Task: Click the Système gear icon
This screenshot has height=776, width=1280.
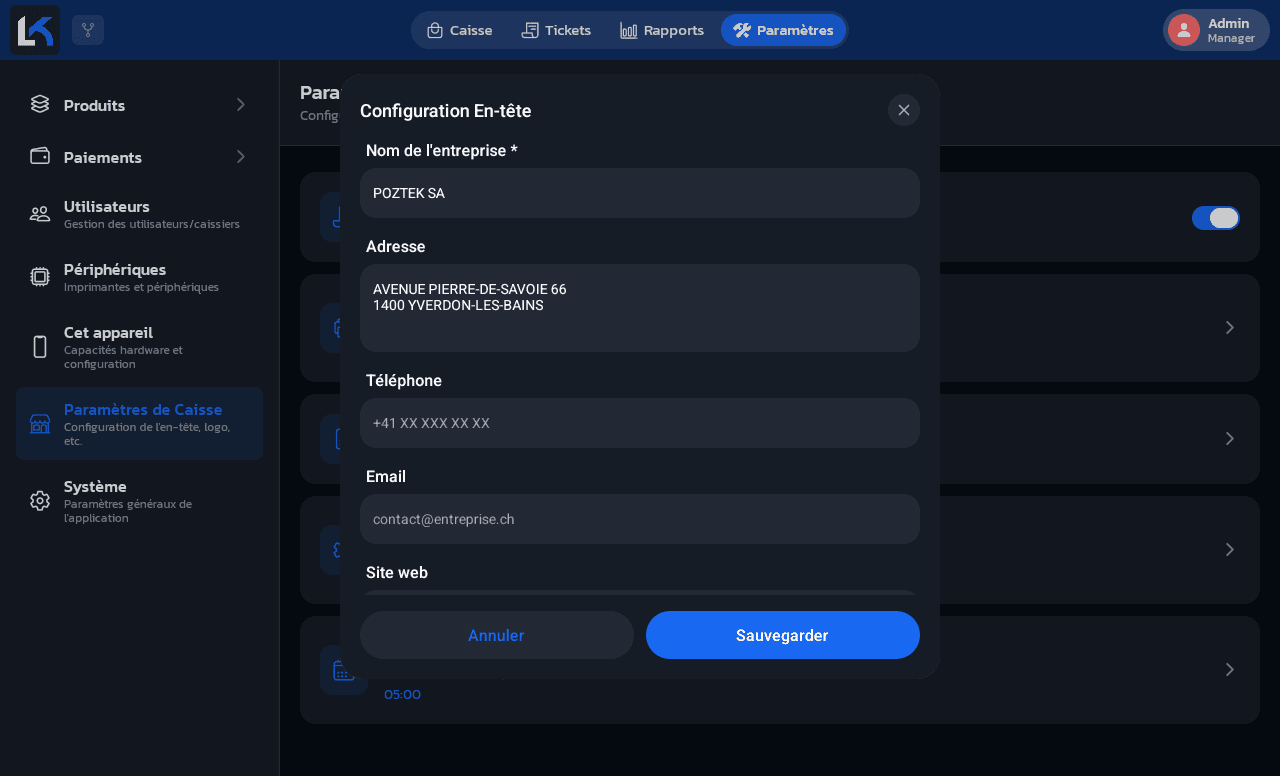Action: click(40, 501)
